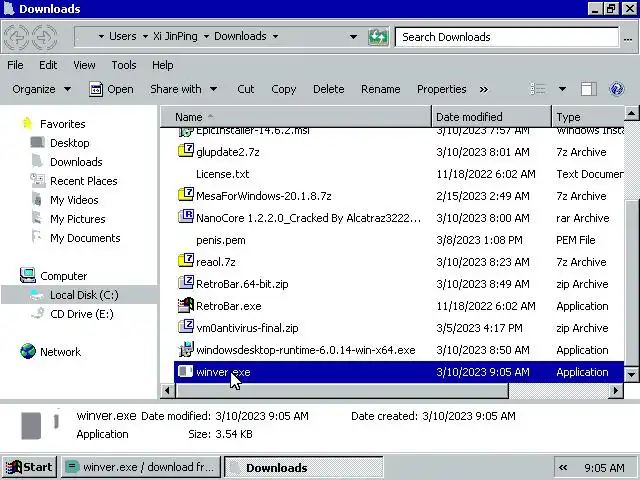
Task: Click vertical scrollbar down arrow
Action: tap(631, 373)
